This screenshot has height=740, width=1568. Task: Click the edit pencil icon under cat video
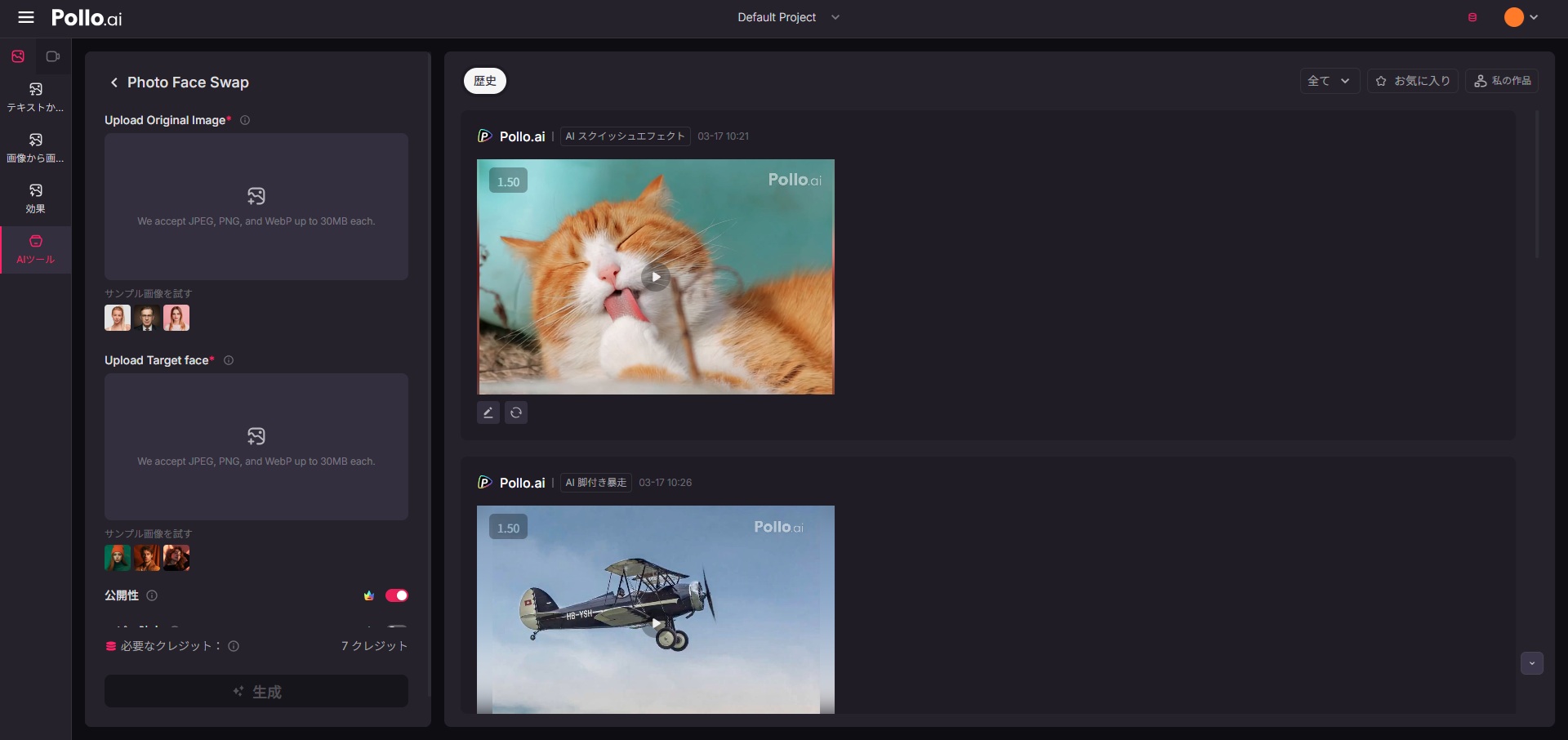click(x=488, y=412)
